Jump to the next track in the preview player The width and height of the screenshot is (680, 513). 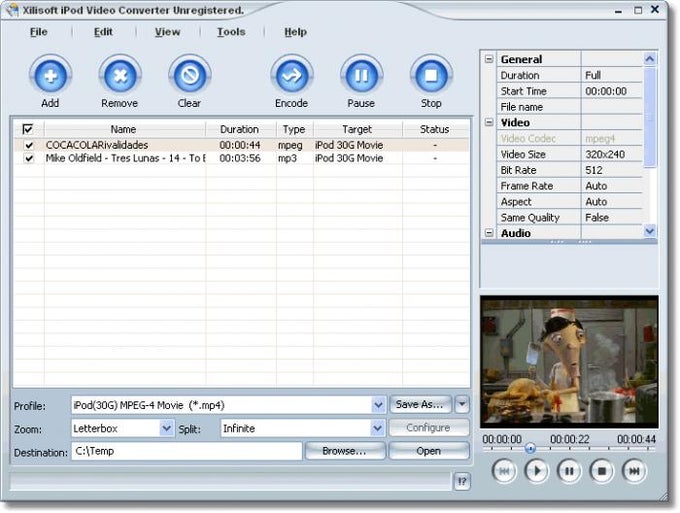coord(634,471)
